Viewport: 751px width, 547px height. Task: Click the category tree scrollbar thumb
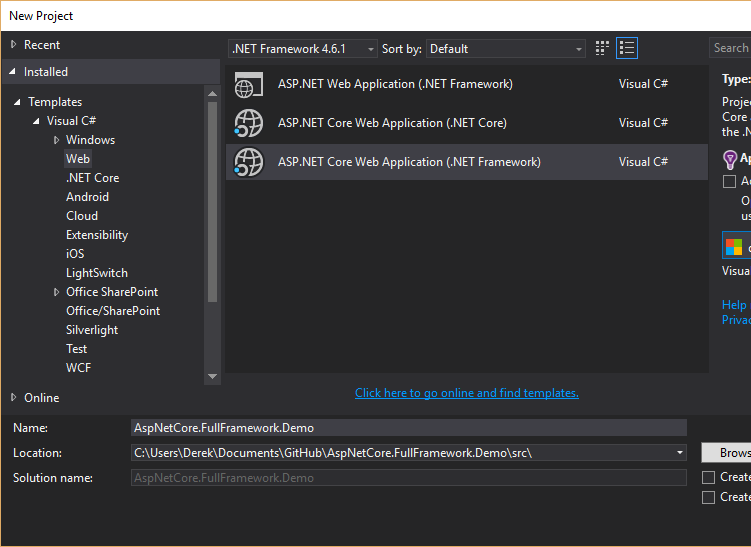point(213,202)
